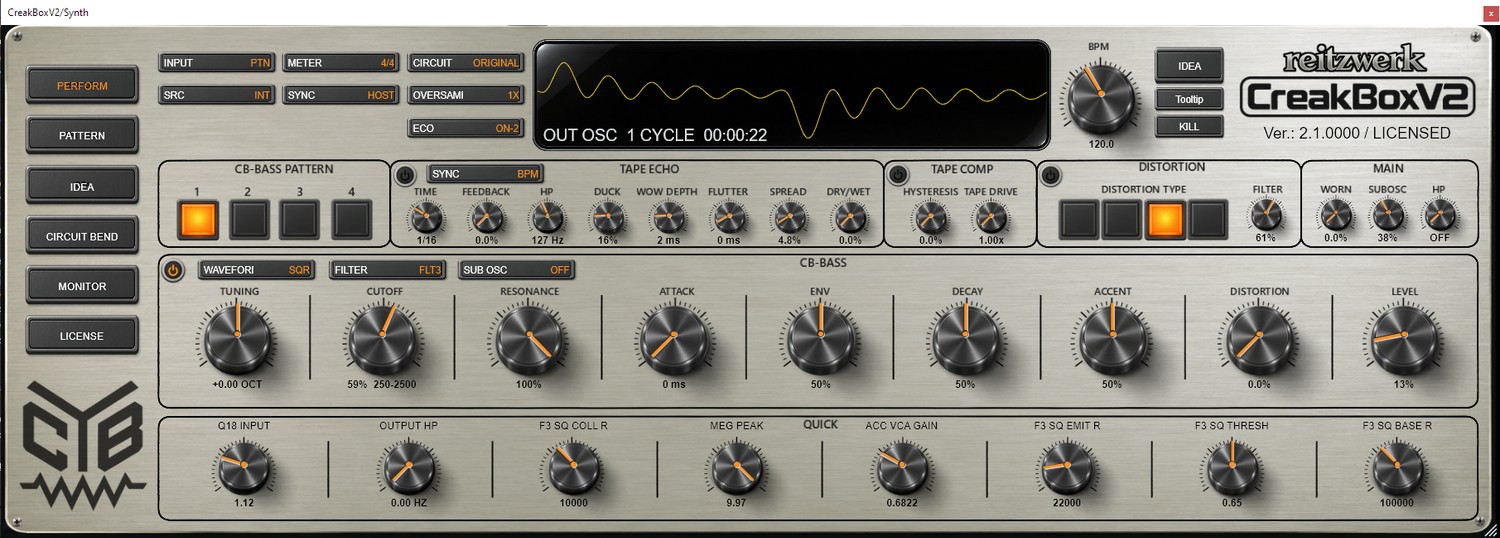Click the ATTACK knob
Screen dimensions: 1500x538
coord(675,336)
